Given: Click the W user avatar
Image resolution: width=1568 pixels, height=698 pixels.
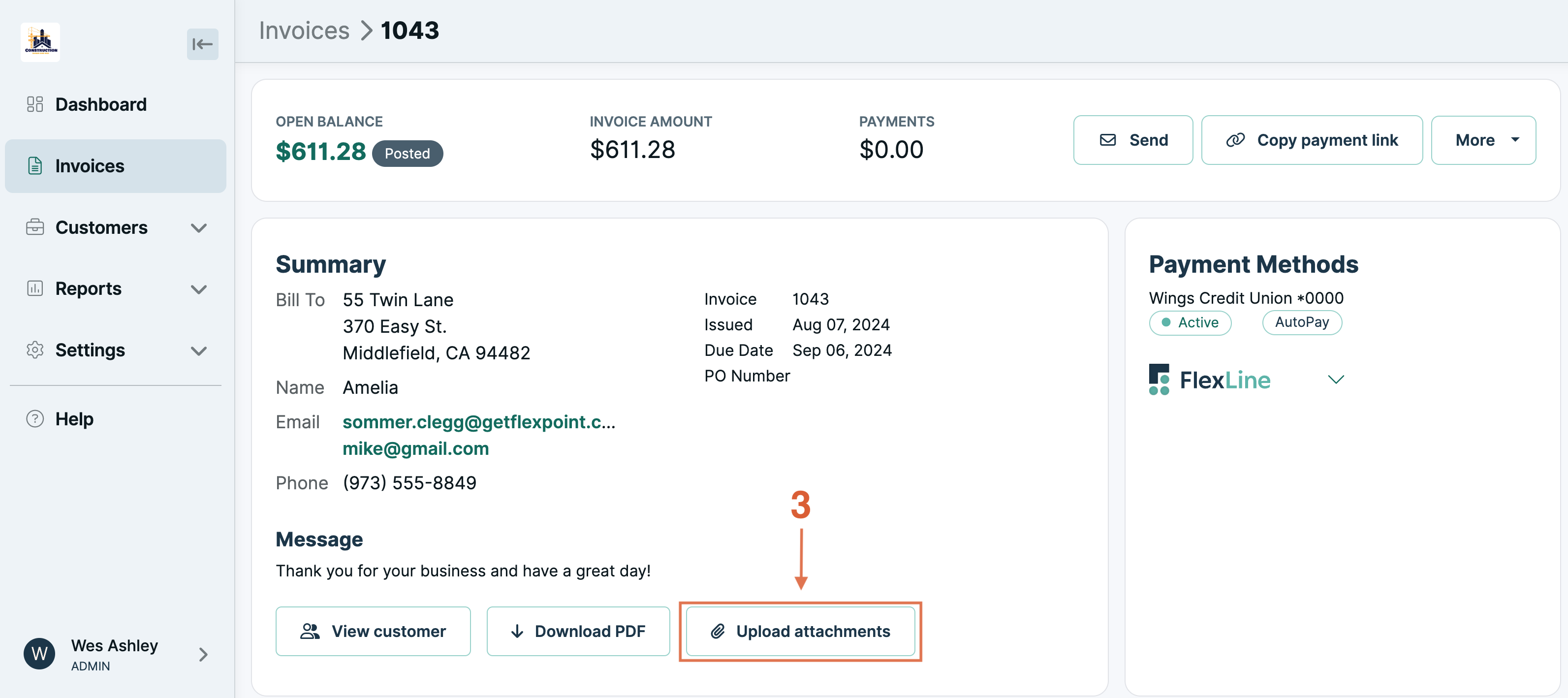Looking at the screenshot, I should point(39,654).
